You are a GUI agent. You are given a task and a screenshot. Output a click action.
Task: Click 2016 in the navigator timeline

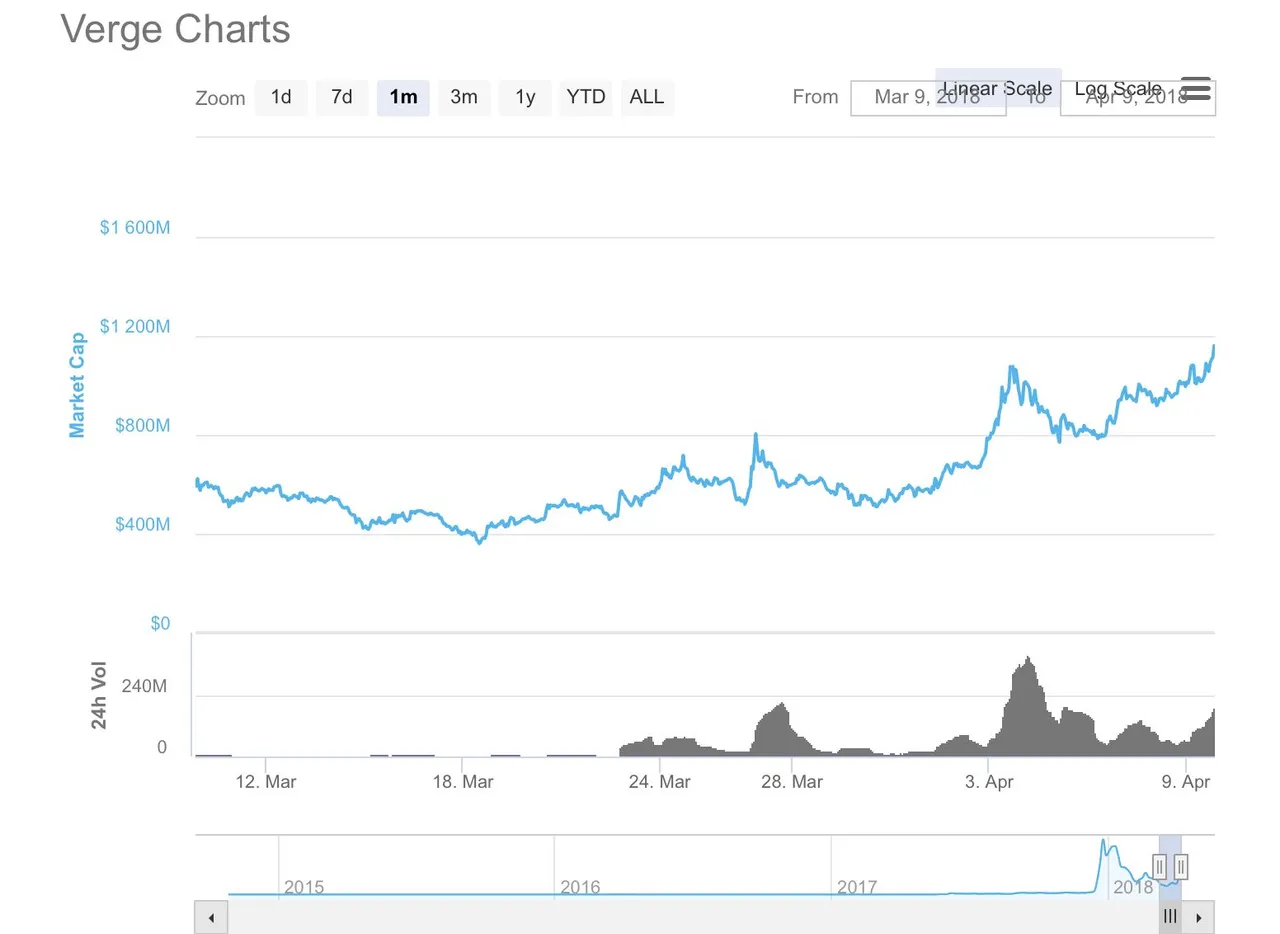tap(580, 888)
